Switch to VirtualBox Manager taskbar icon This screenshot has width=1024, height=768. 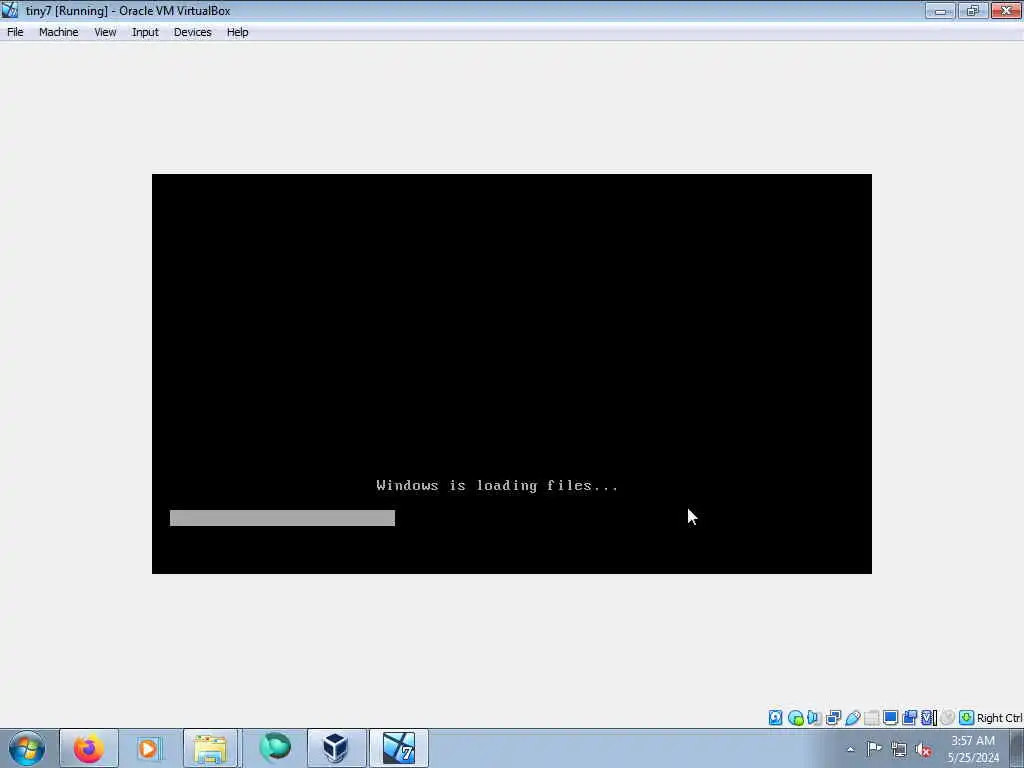point(336,748)
